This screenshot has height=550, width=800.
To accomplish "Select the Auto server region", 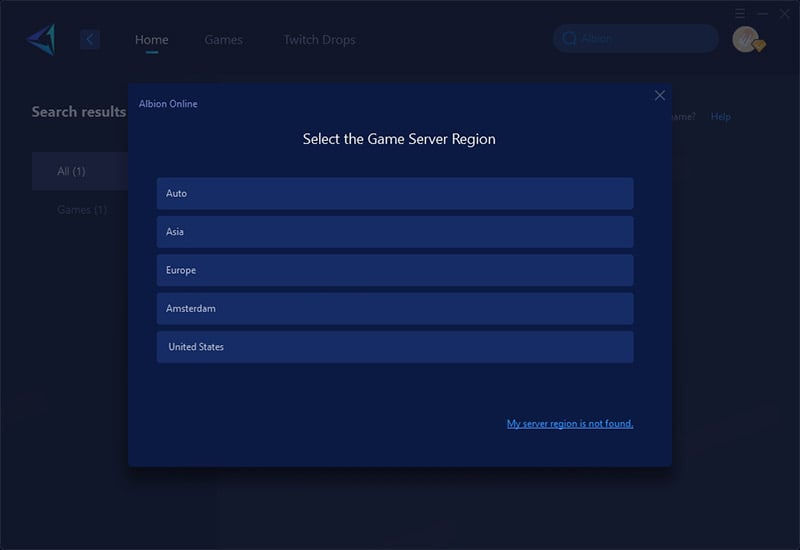I will (395, 193).
